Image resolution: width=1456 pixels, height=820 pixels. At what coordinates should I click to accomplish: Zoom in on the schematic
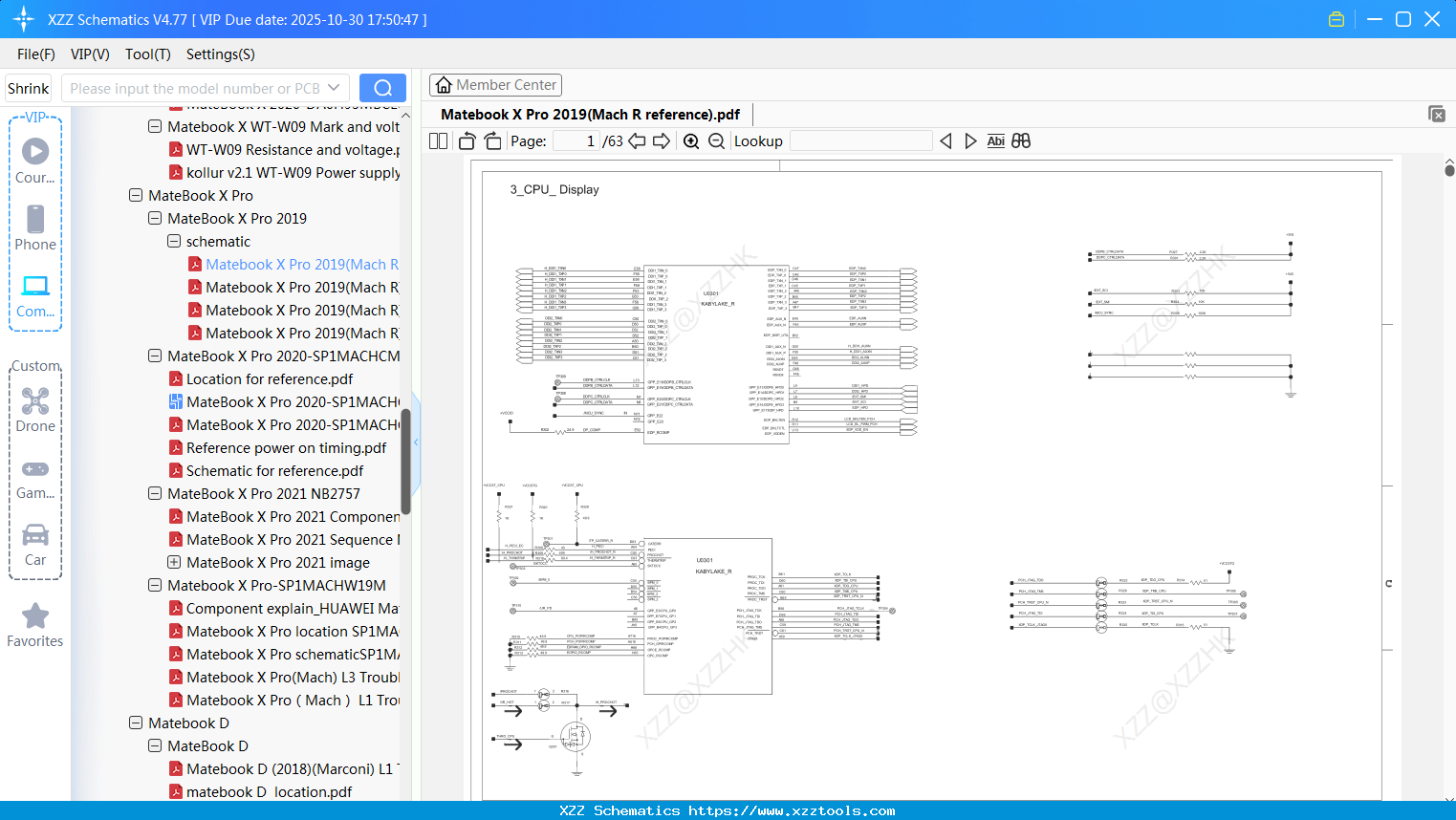(691, 141)
